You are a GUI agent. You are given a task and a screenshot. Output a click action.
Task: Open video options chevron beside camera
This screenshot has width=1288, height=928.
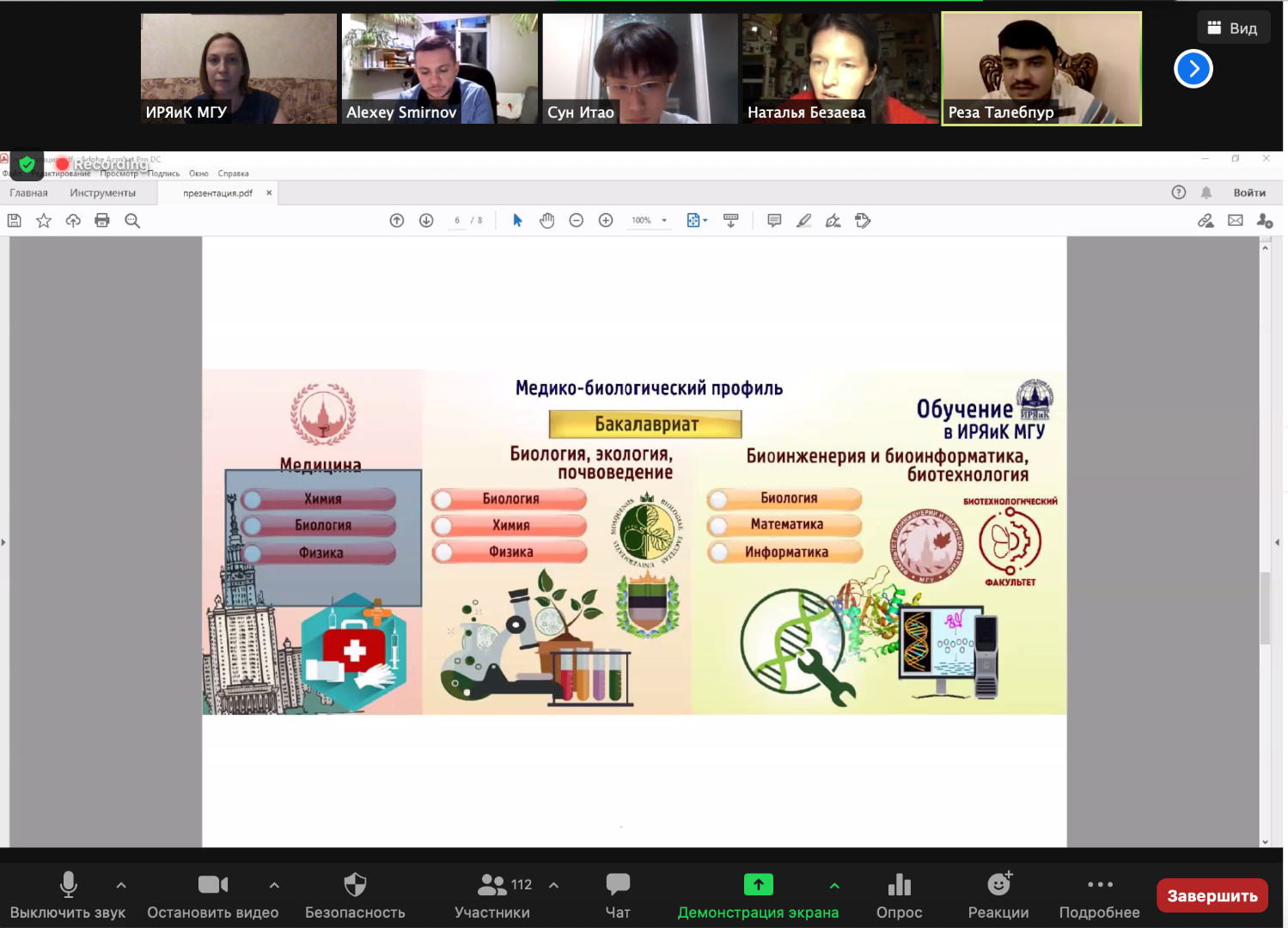pyautogui.click(x=274, y=885)
